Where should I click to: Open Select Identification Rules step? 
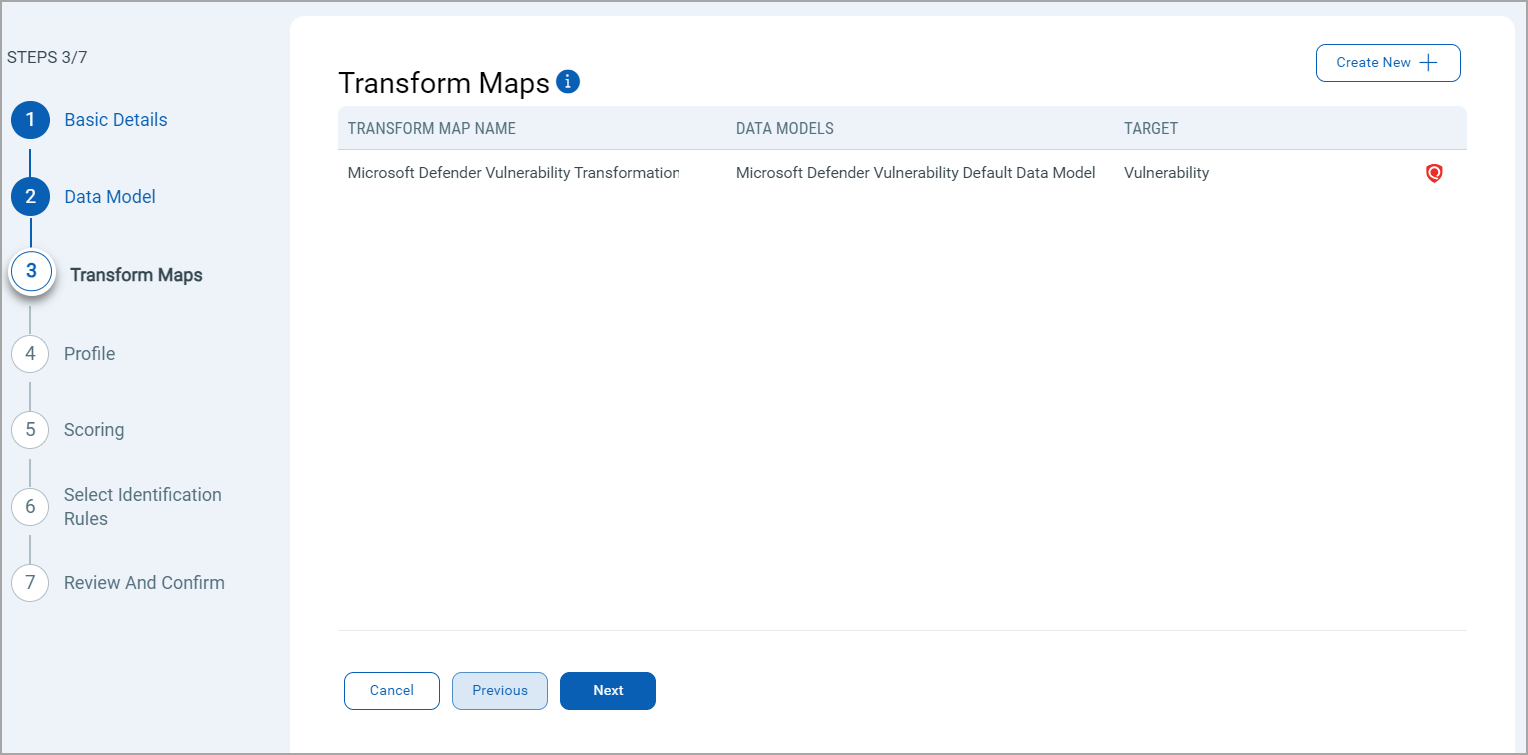pos(143,506)
